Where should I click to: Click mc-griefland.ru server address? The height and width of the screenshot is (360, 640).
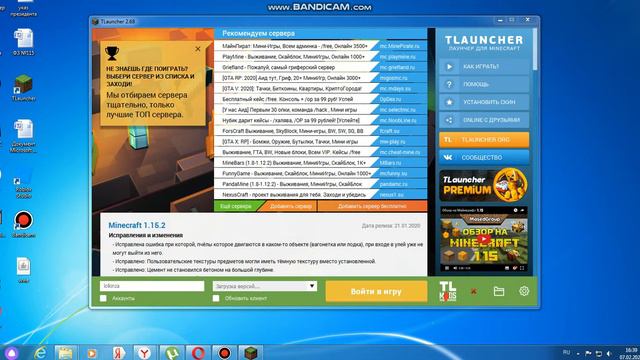click(397, 67)
